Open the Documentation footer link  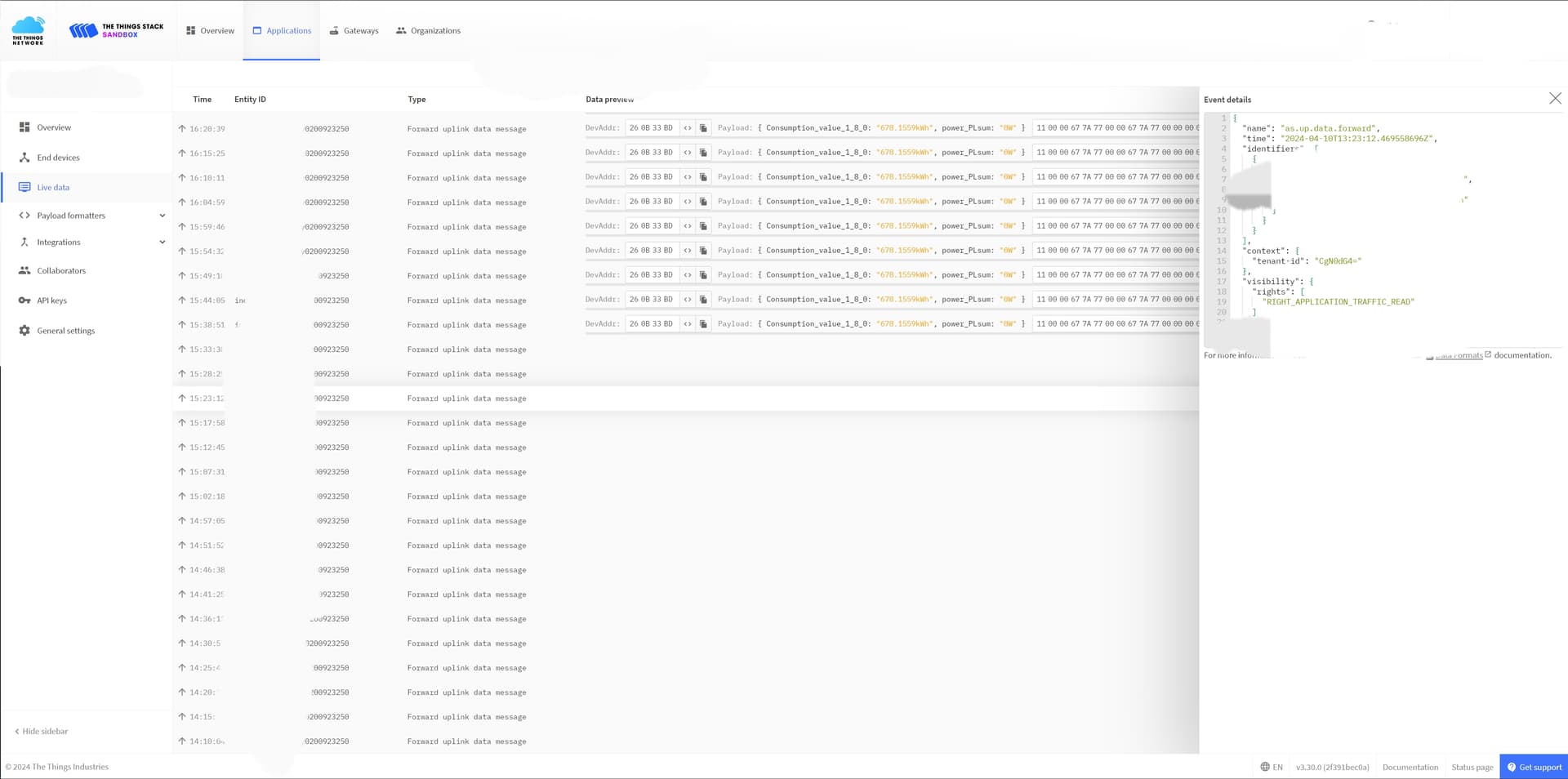pyautogui.click(x=1410, y=767)
